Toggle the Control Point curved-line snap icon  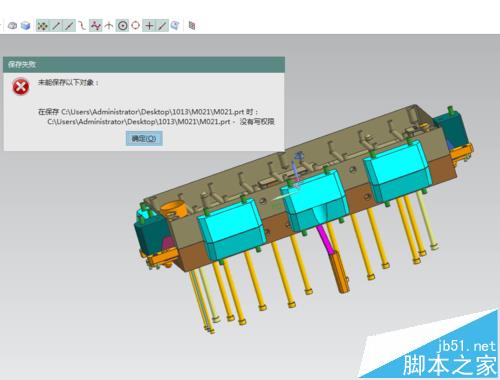point(82,26)
